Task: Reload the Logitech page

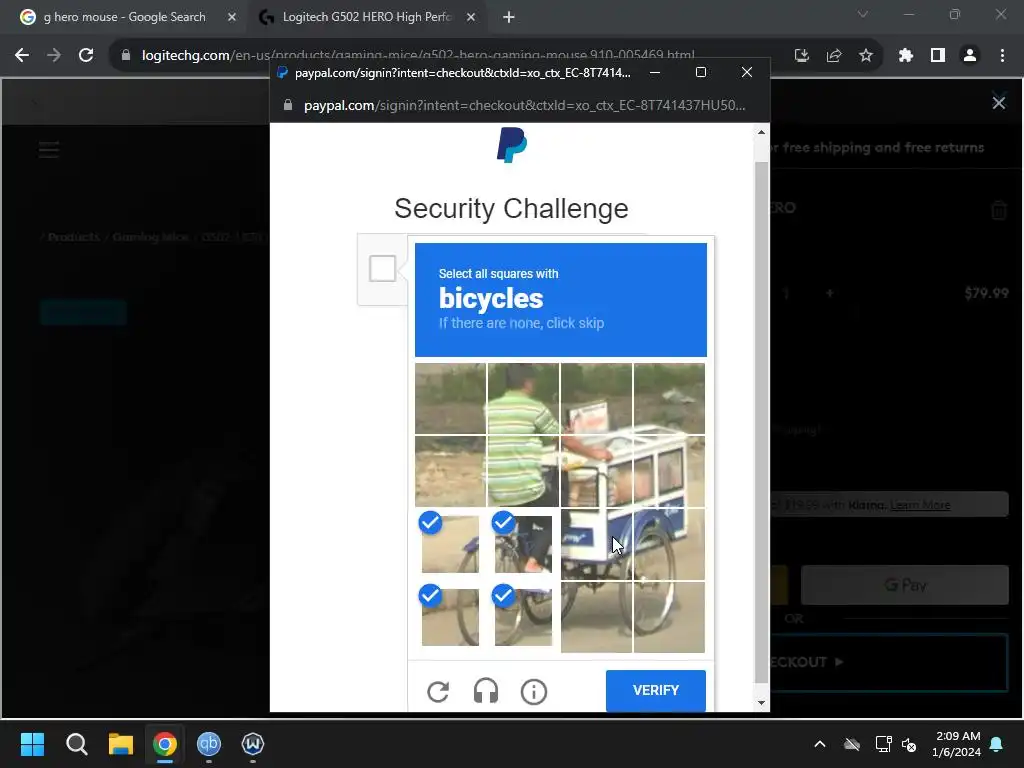Action: 86,56
